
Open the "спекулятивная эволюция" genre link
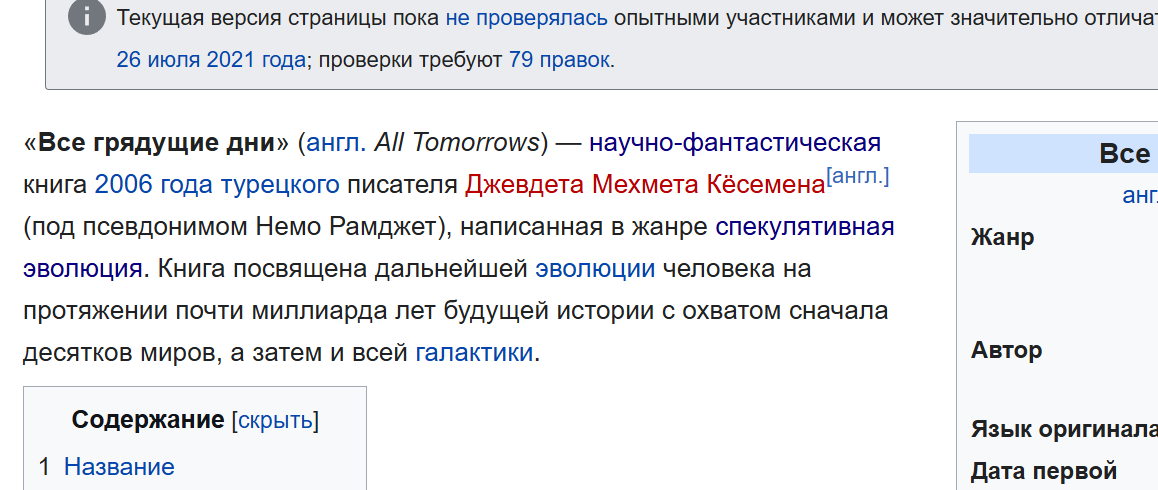(804, 227)
